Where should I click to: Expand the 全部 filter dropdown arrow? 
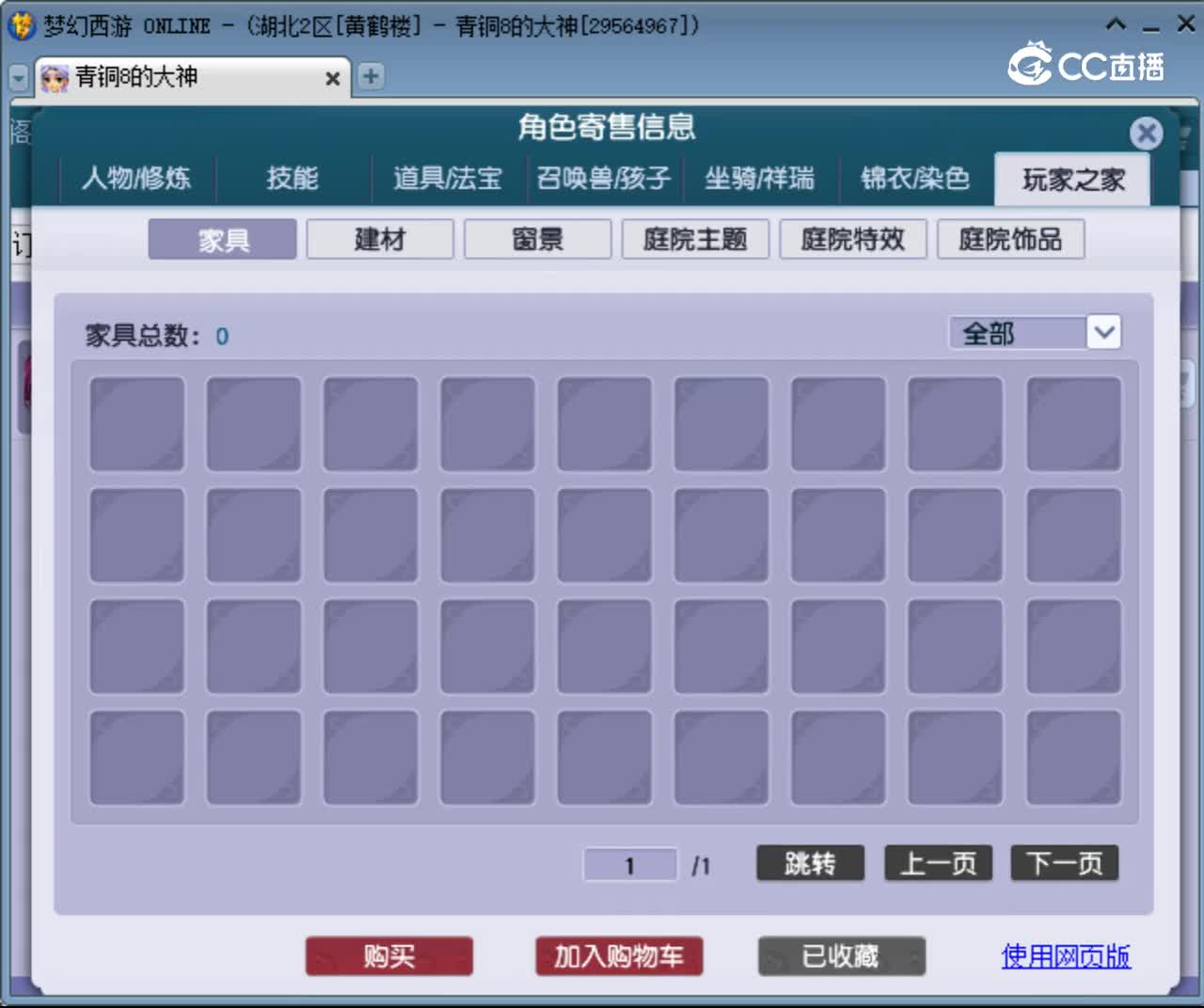click(1104, 333)
